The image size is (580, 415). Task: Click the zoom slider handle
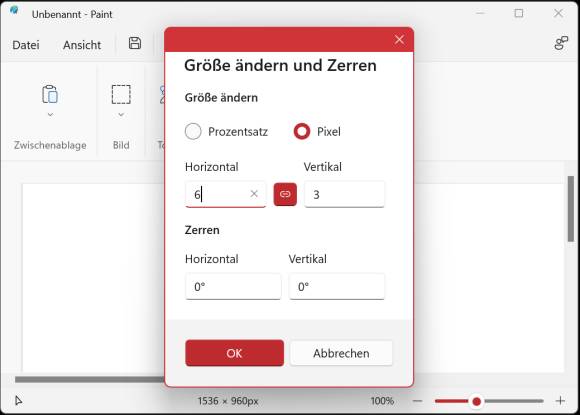[477, 401]
